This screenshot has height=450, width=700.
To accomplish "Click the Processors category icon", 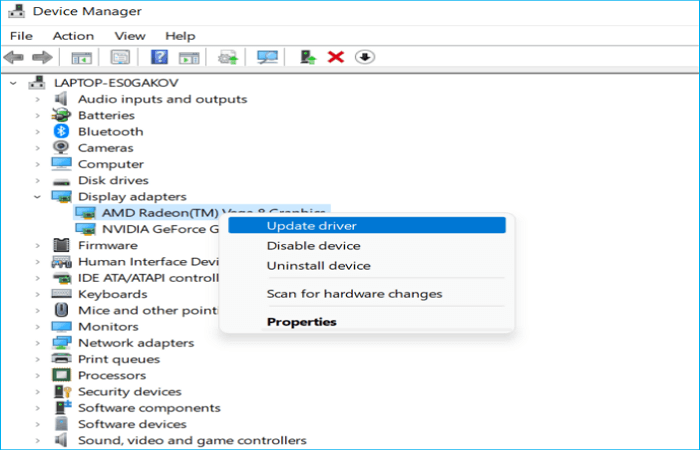I will click(61, 375).
